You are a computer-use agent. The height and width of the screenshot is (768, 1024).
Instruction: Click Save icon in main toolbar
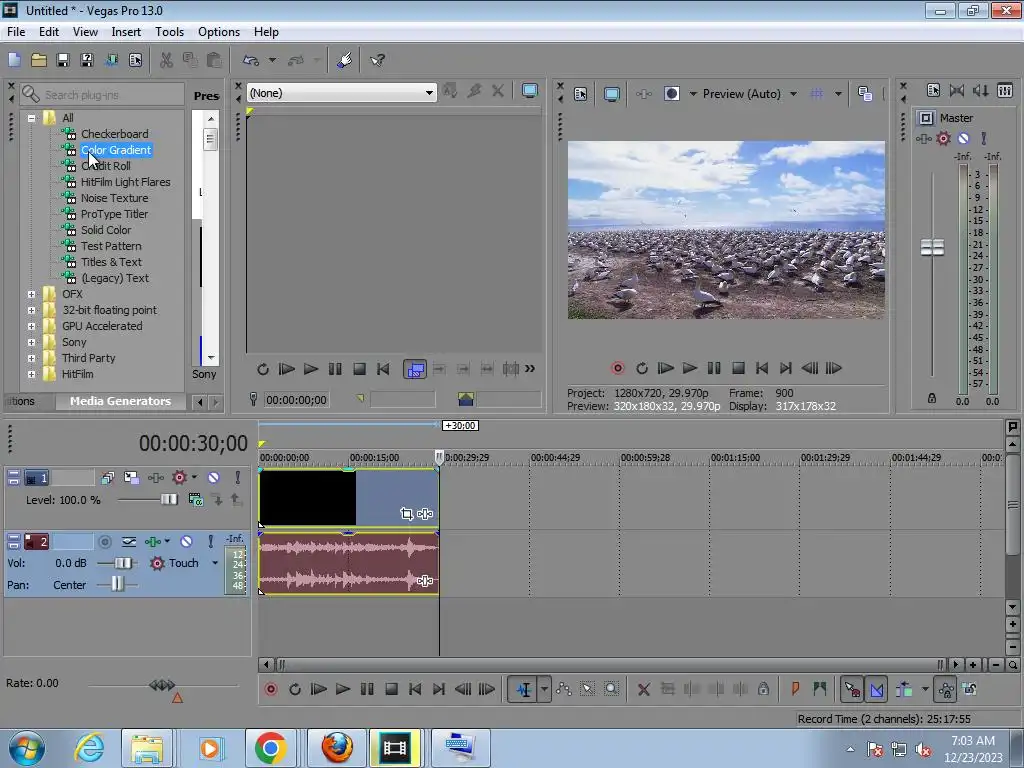tap(63, 60)
